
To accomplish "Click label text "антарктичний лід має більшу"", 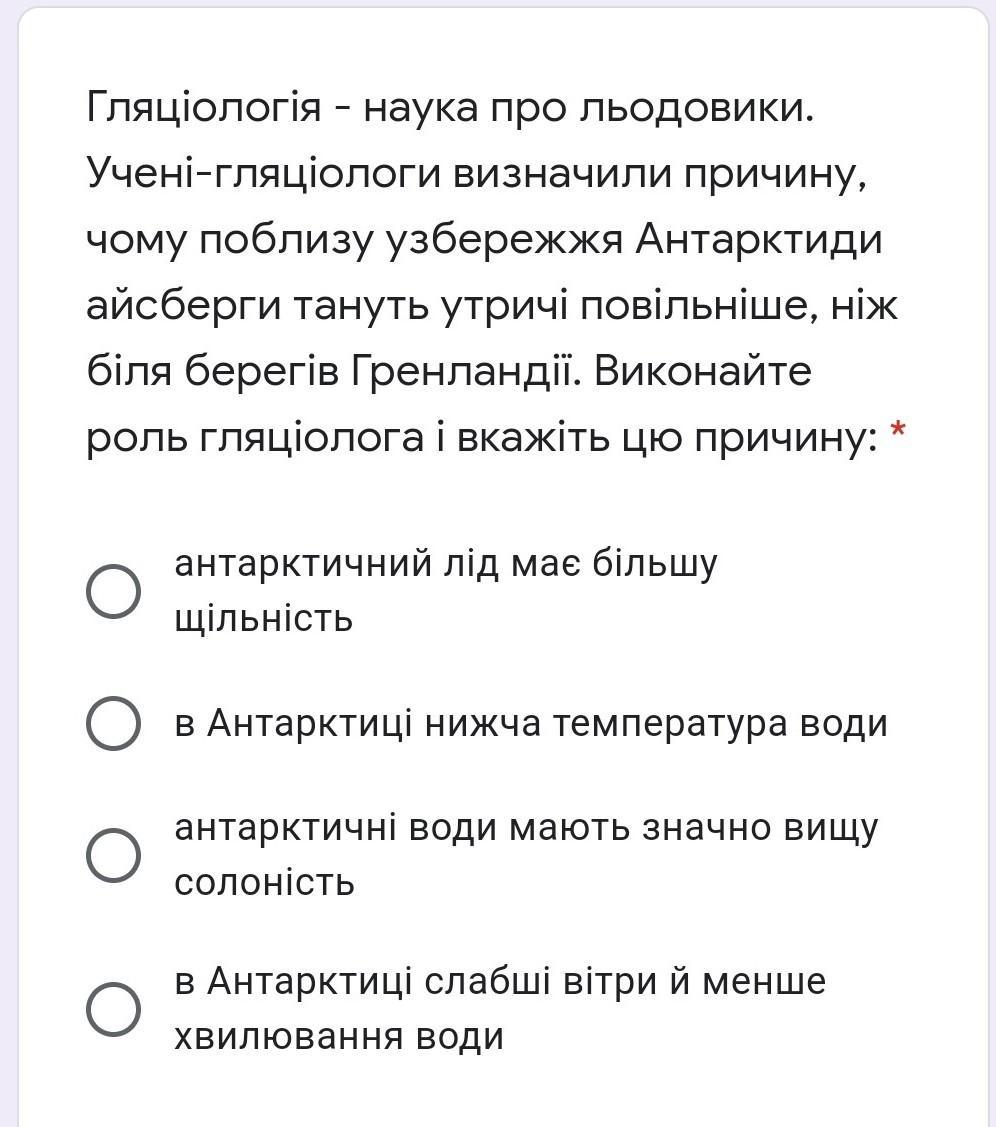I will pyautogui.click(x=446, y=564).
